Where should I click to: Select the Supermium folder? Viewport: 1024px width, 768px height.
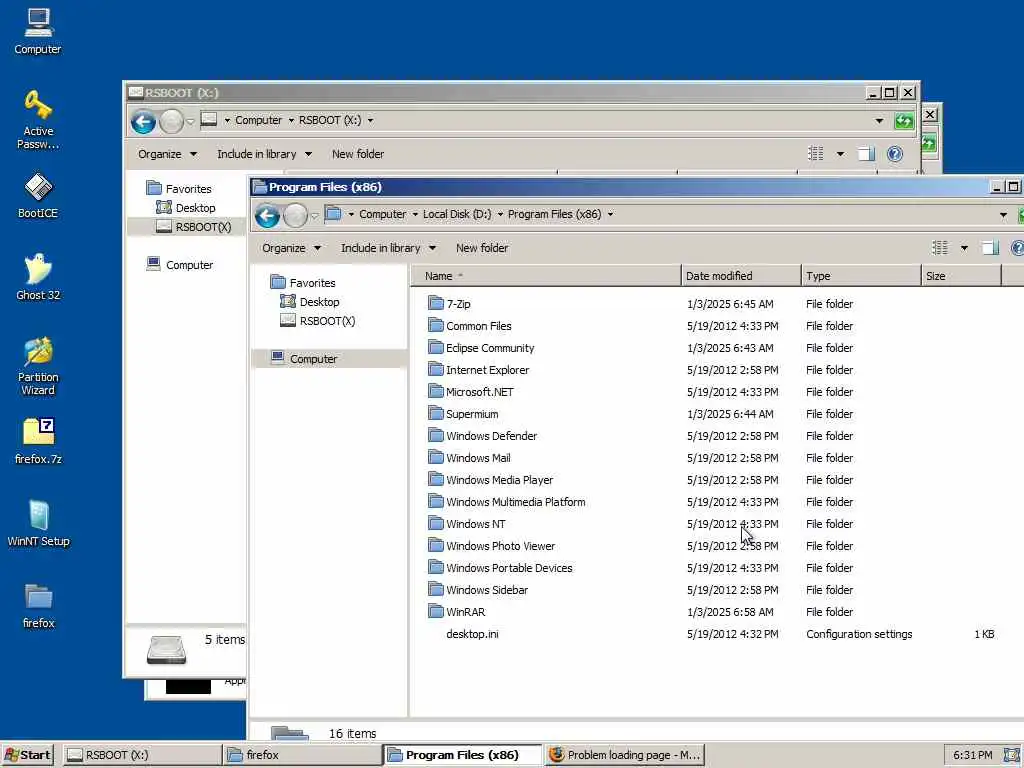(464, 414)
